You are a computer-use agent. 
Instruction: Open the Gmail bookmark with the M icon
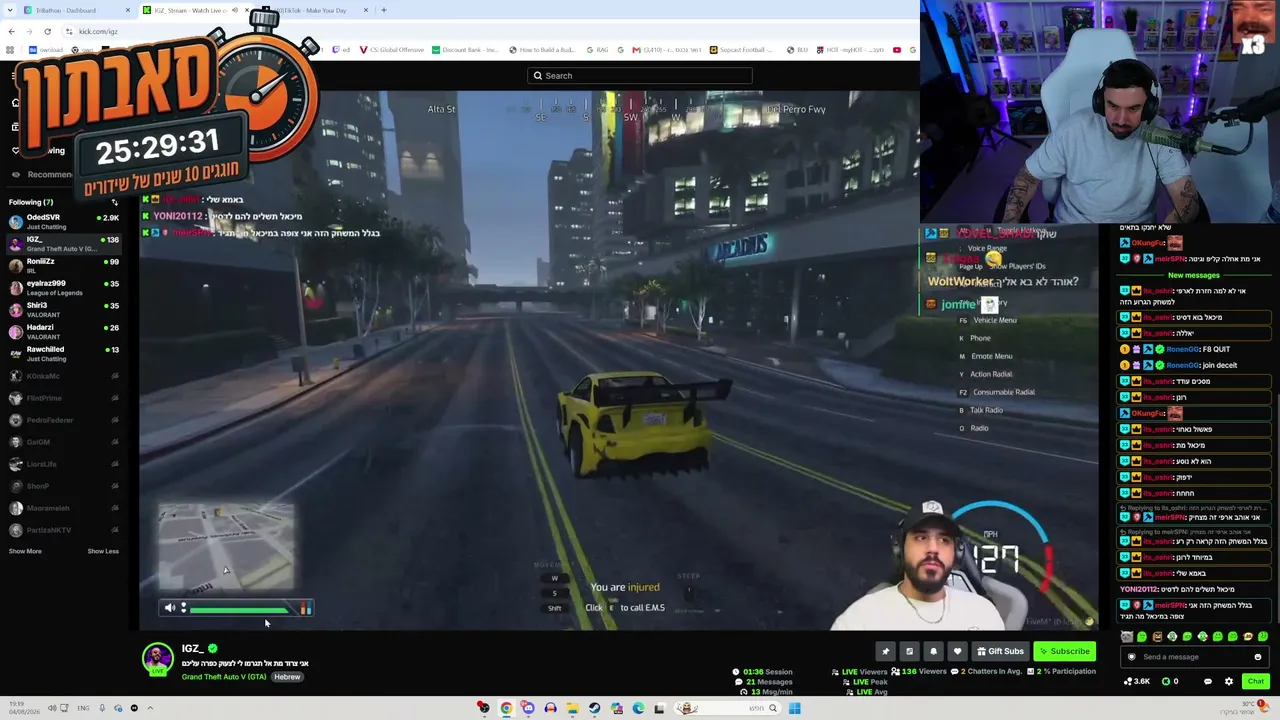coord(665,50)
